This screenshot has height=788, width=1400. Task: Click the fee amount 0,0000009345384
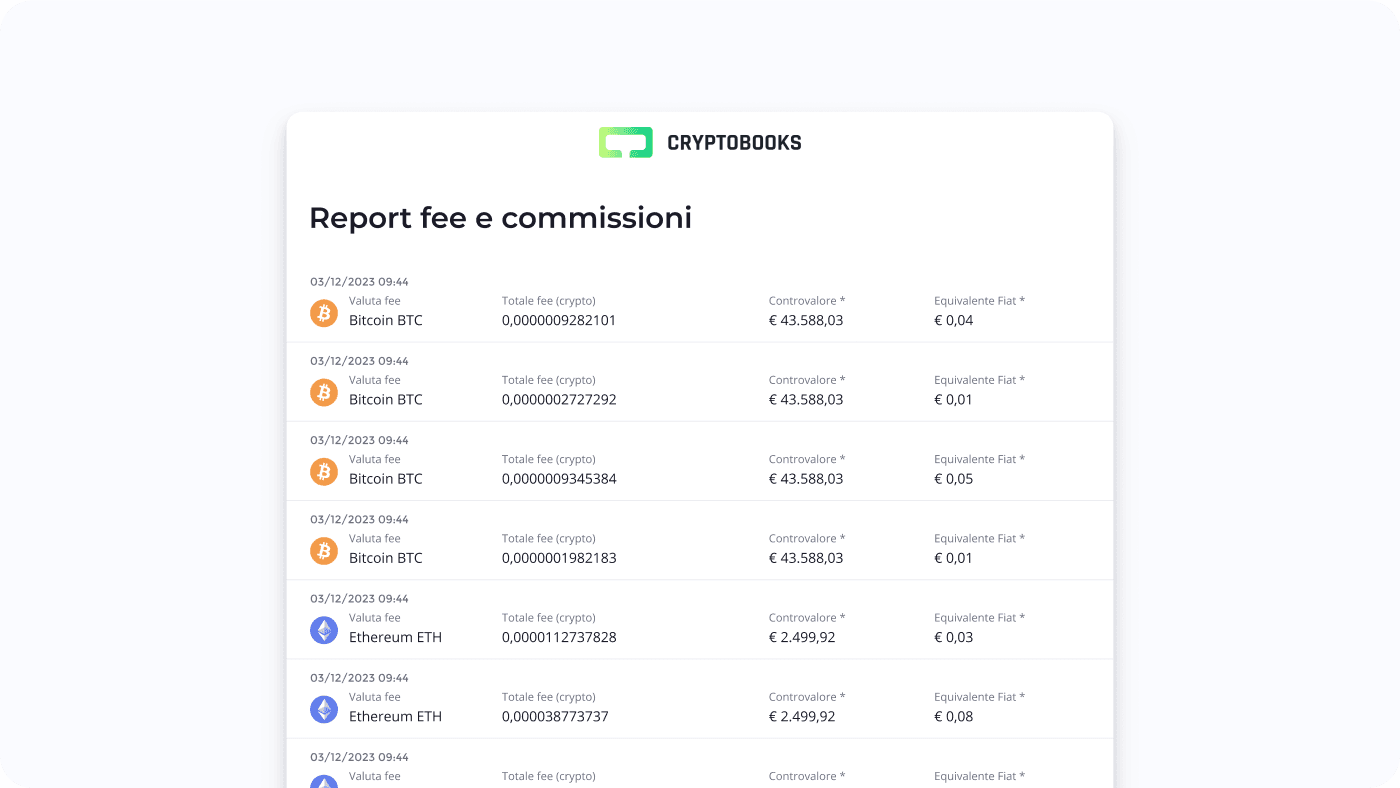pos(559,479)
